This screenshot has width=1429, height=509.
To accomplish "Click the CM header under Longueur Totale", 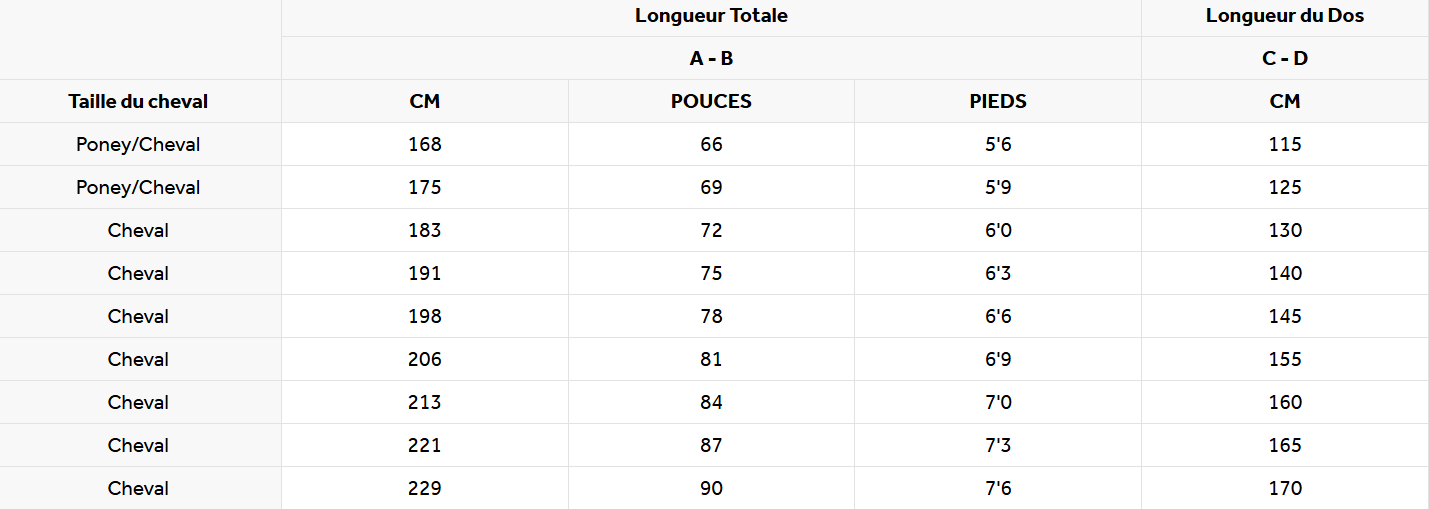I will 425,101.
